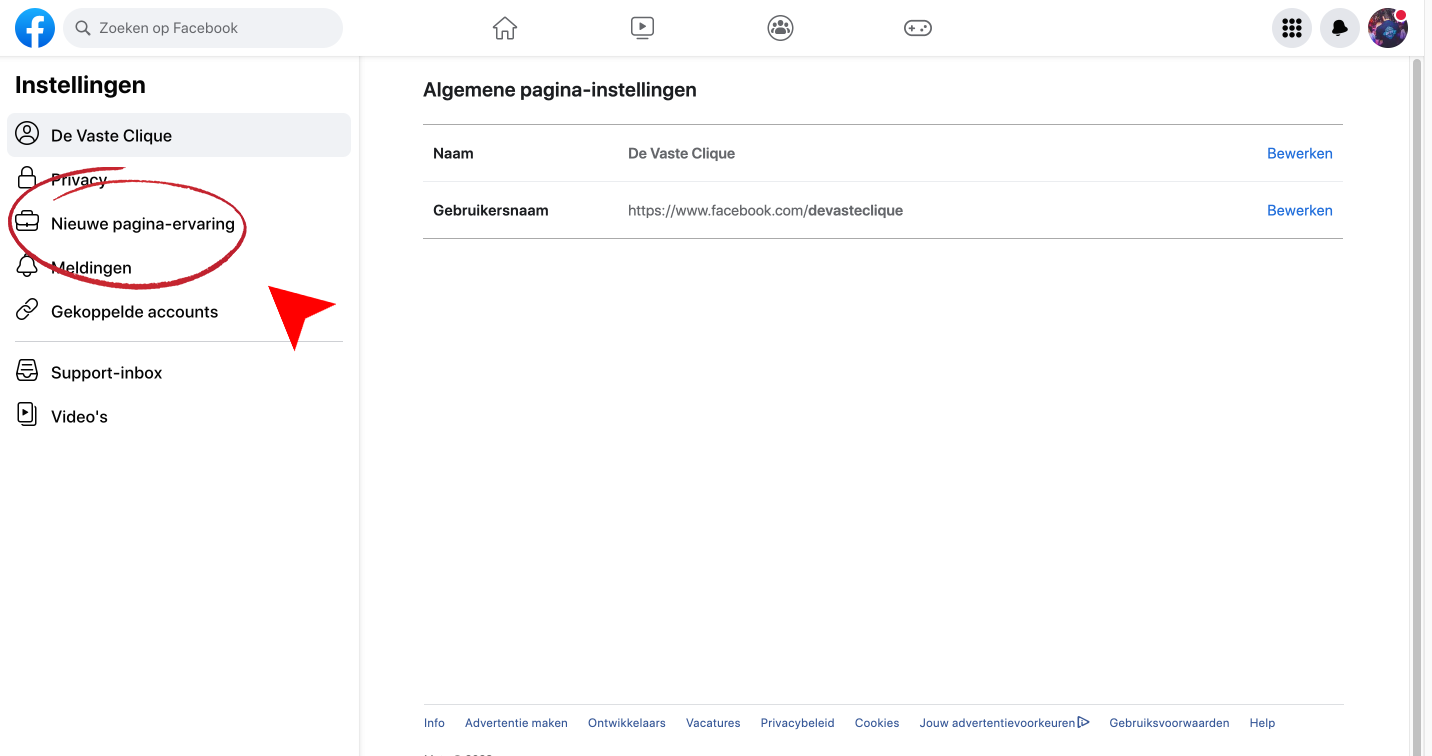1432x756 pixels.
Task: Click the Instellingen sidebar heading
Action: click(x=80, y=85)
